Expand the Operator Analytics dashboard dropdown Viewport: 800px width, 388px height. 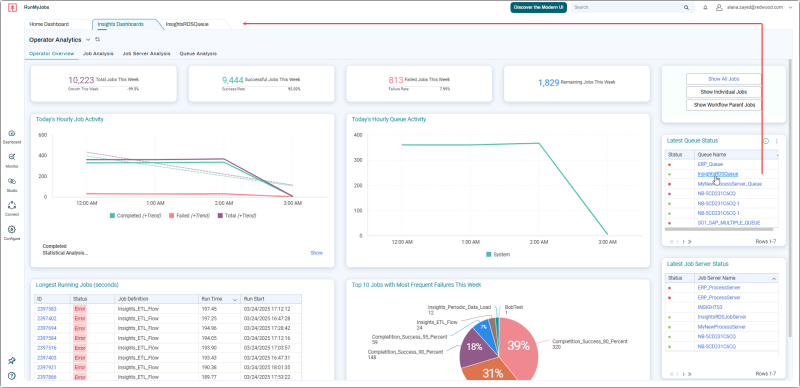pos(88,39)
